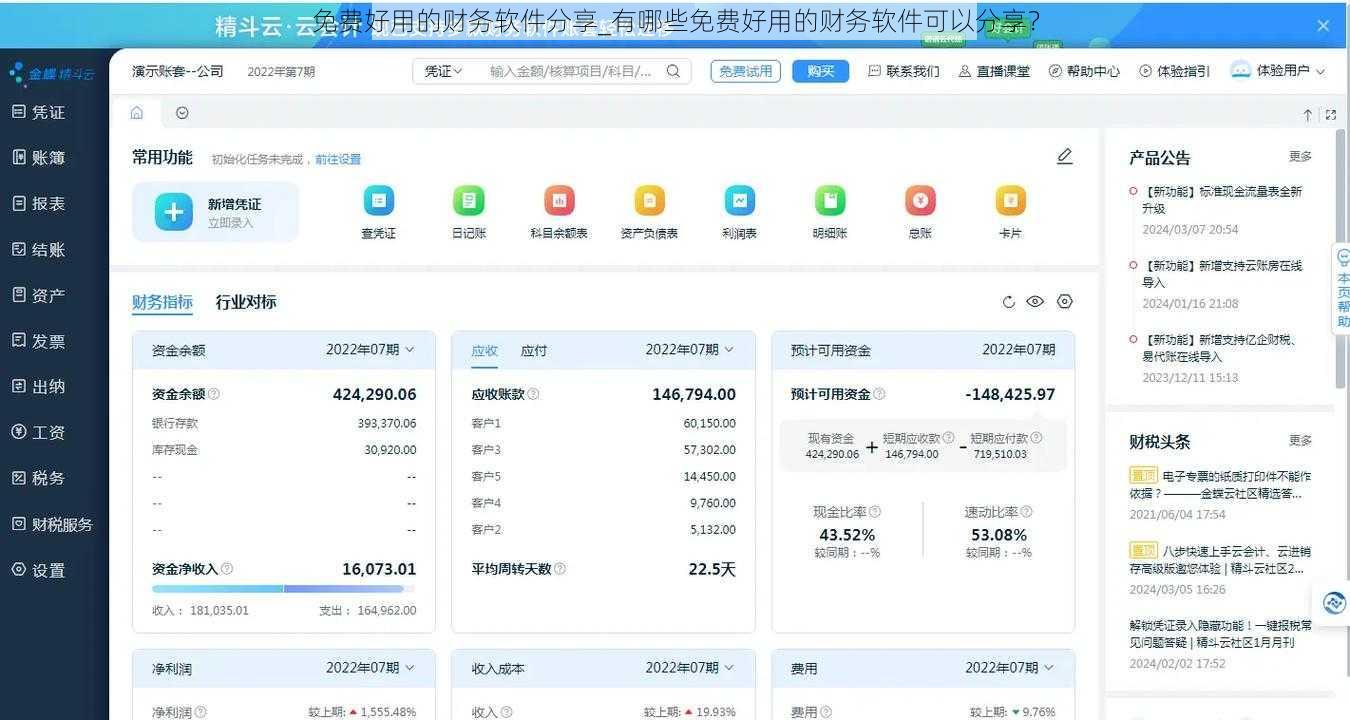
Task: Open the 明细账 shortcut icon
Action: click(x=830, y=201)
